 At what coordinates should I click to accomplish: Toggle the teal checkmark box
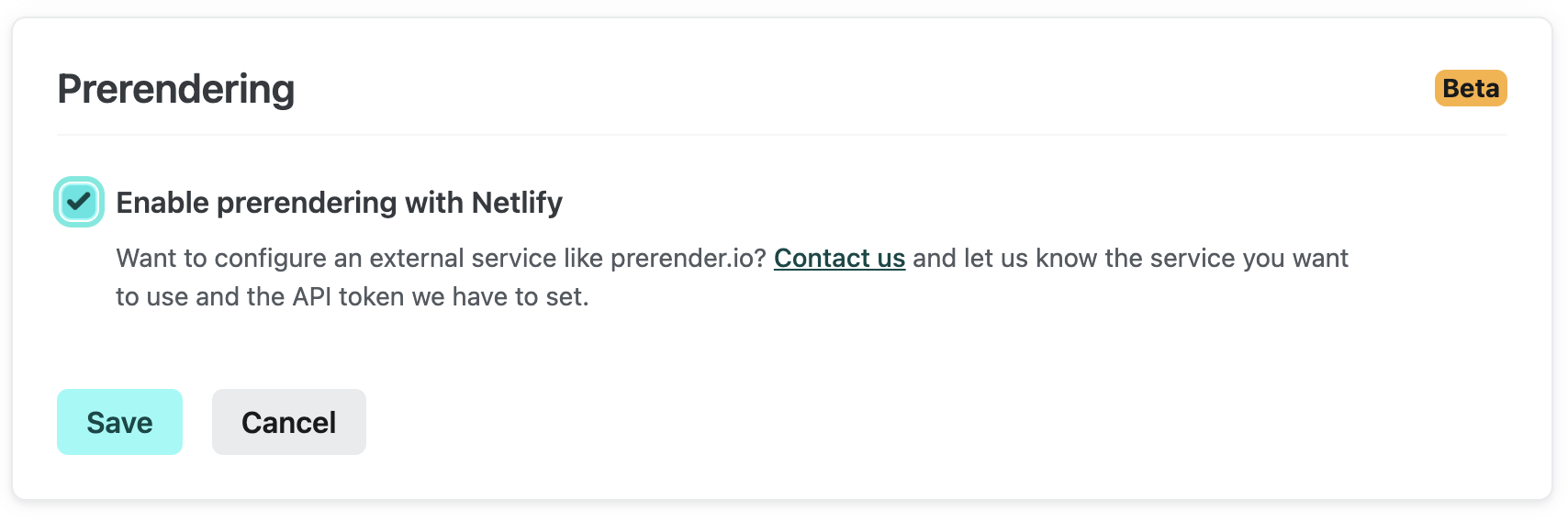point(78,202)
